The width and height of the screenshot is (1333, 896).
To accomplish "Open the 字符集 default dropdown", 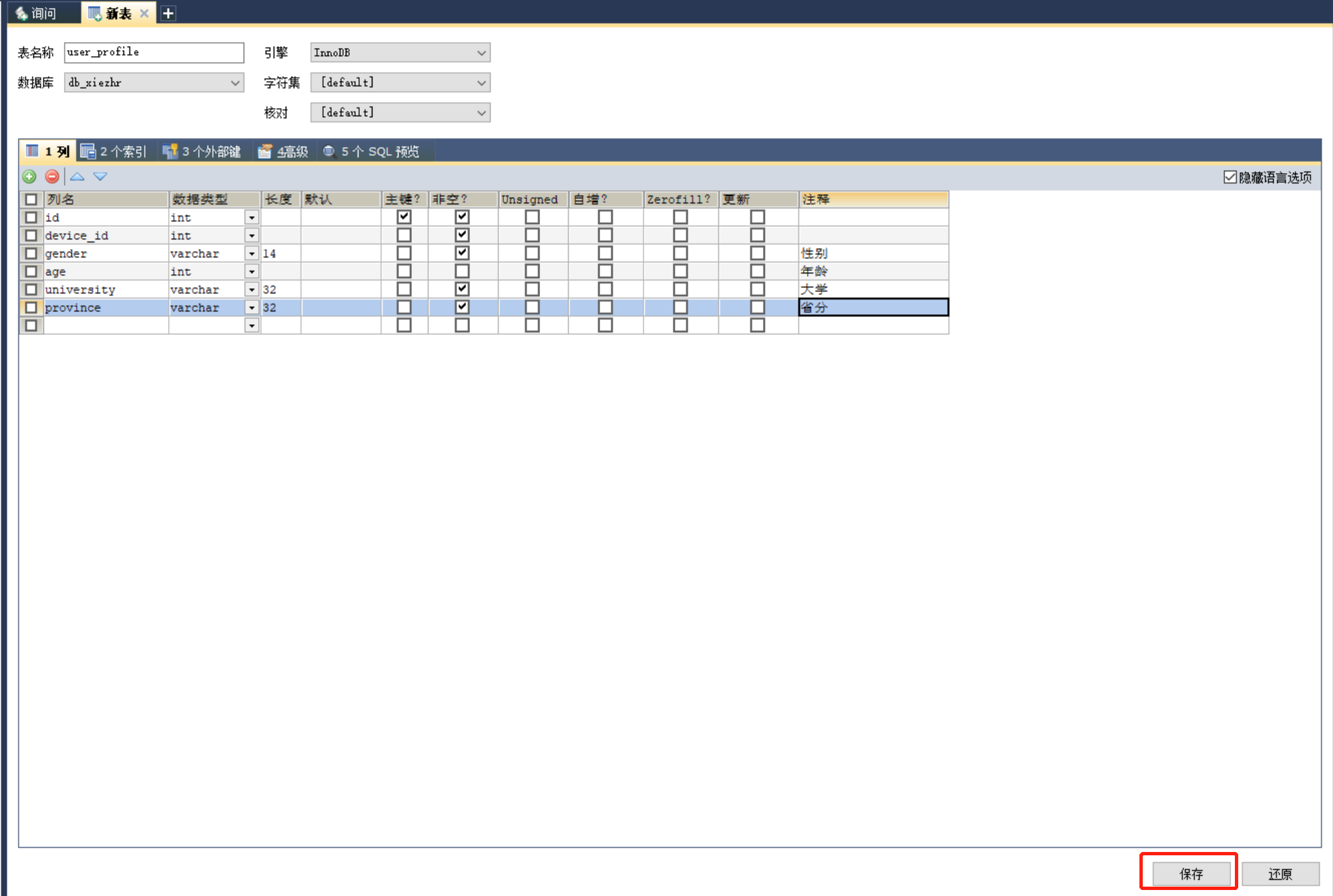I will click(401, 82).
